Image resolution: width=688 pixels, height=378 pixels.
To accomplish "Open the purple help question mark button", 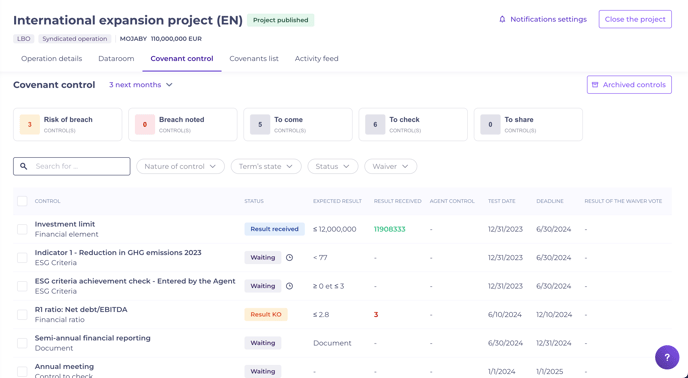I will click(x=667, y=357).
